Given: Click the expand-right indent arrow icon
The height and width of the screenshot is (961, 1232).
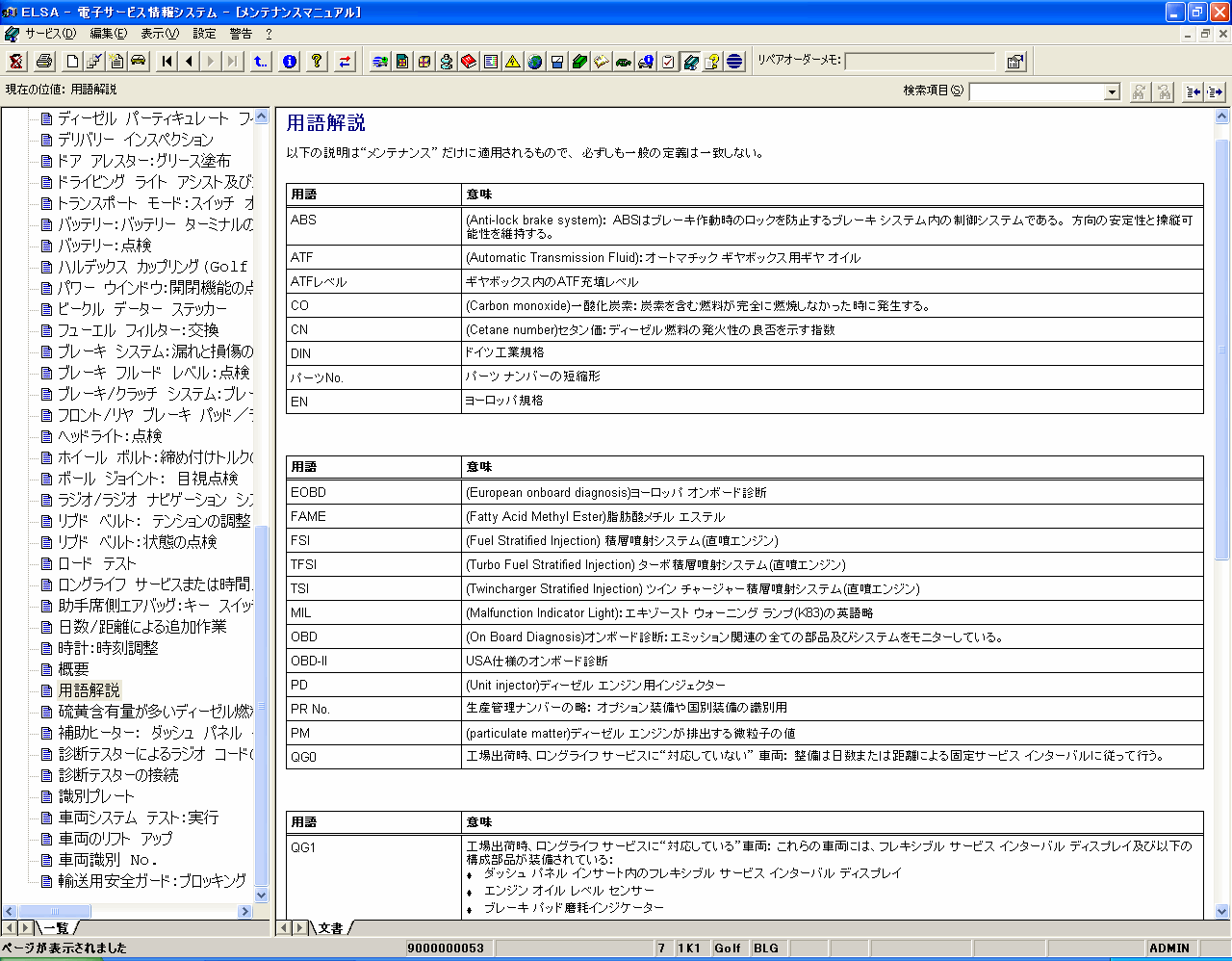Looking at the screenshot, I should 1215,91.
